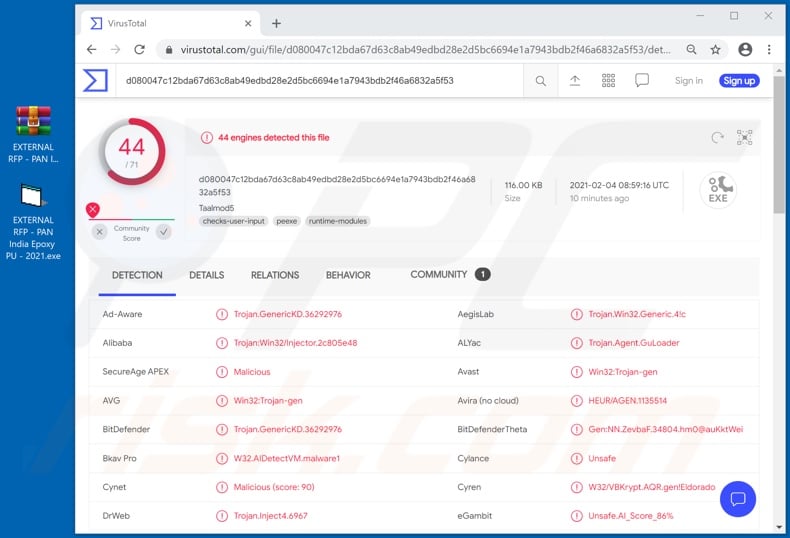The height and width of the screenshot is (538, 790).
Task: Click the reanalyze refresh icon
Action: [x=717, y=138]
